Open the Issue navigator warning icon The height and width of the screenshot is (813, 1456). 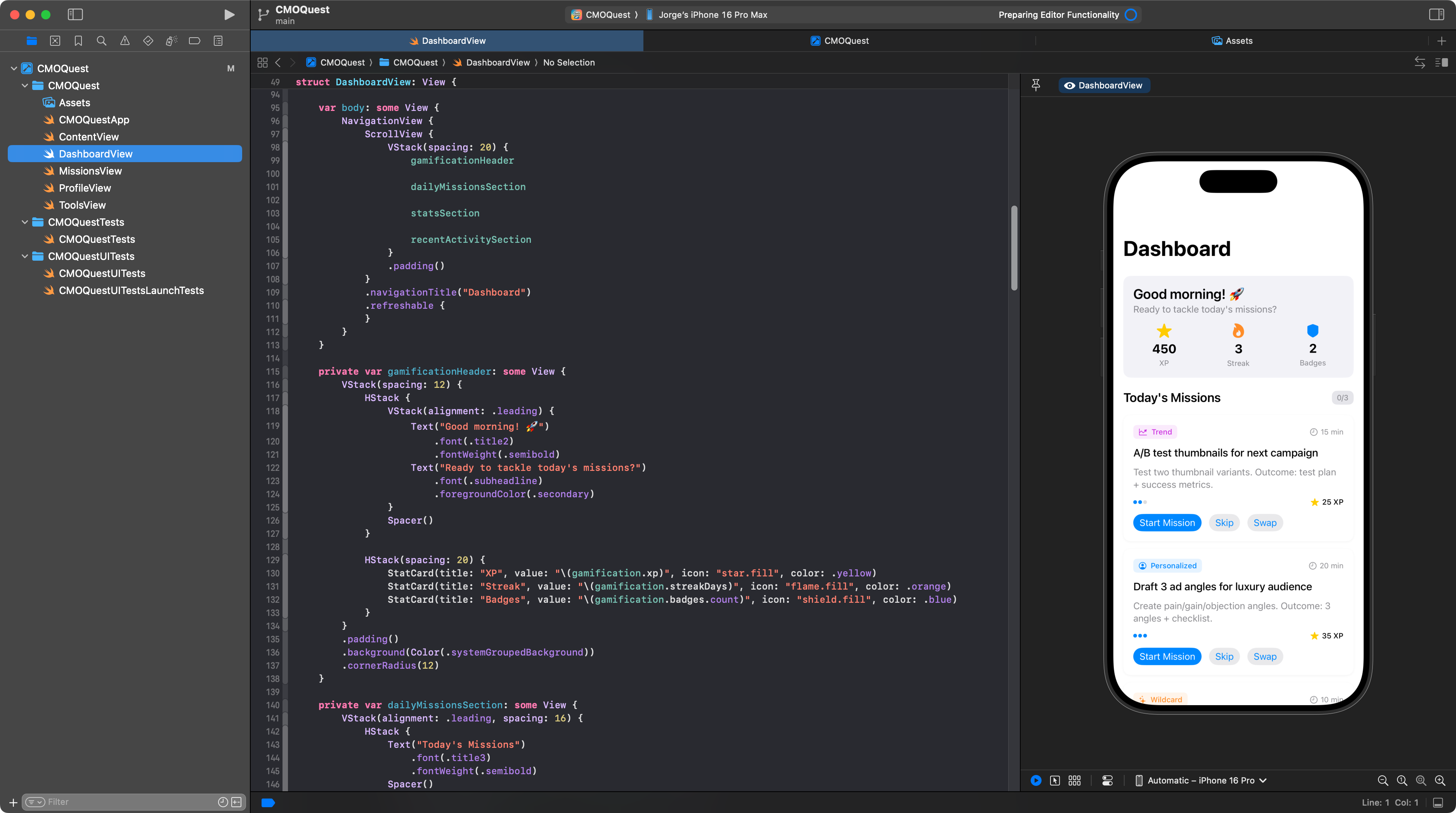pyautogui.click(x=125, y=41)
